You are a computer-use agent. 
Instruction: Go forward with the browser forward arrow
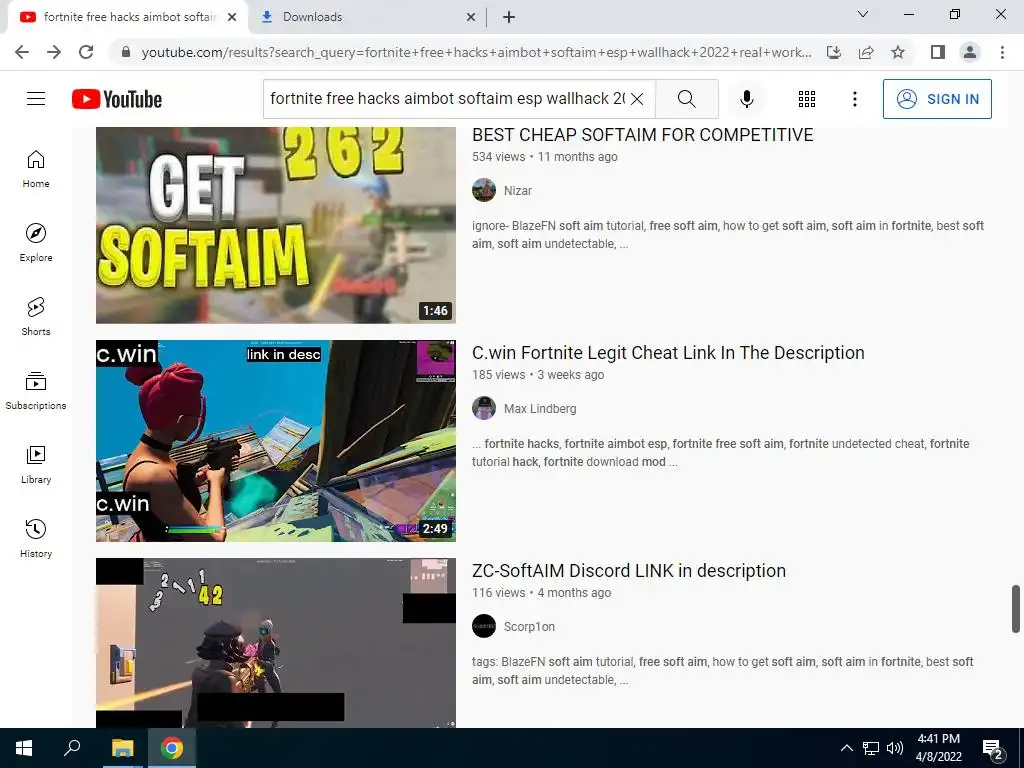click(x=54, y=52)
